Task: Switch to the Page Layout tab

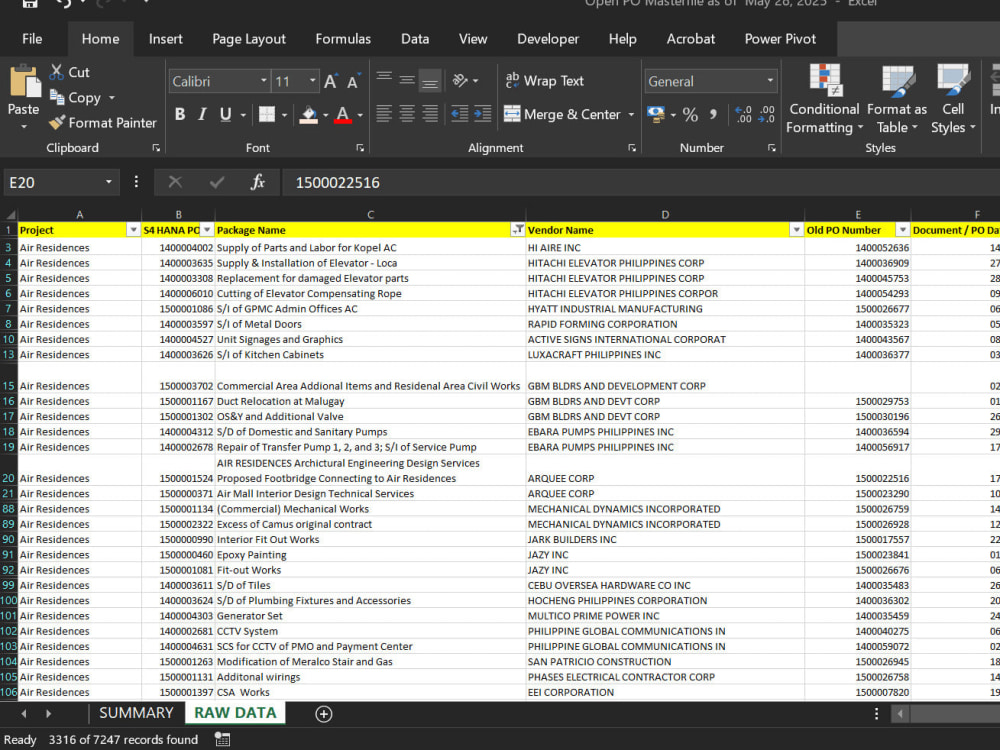Action: tap(249, 39)
